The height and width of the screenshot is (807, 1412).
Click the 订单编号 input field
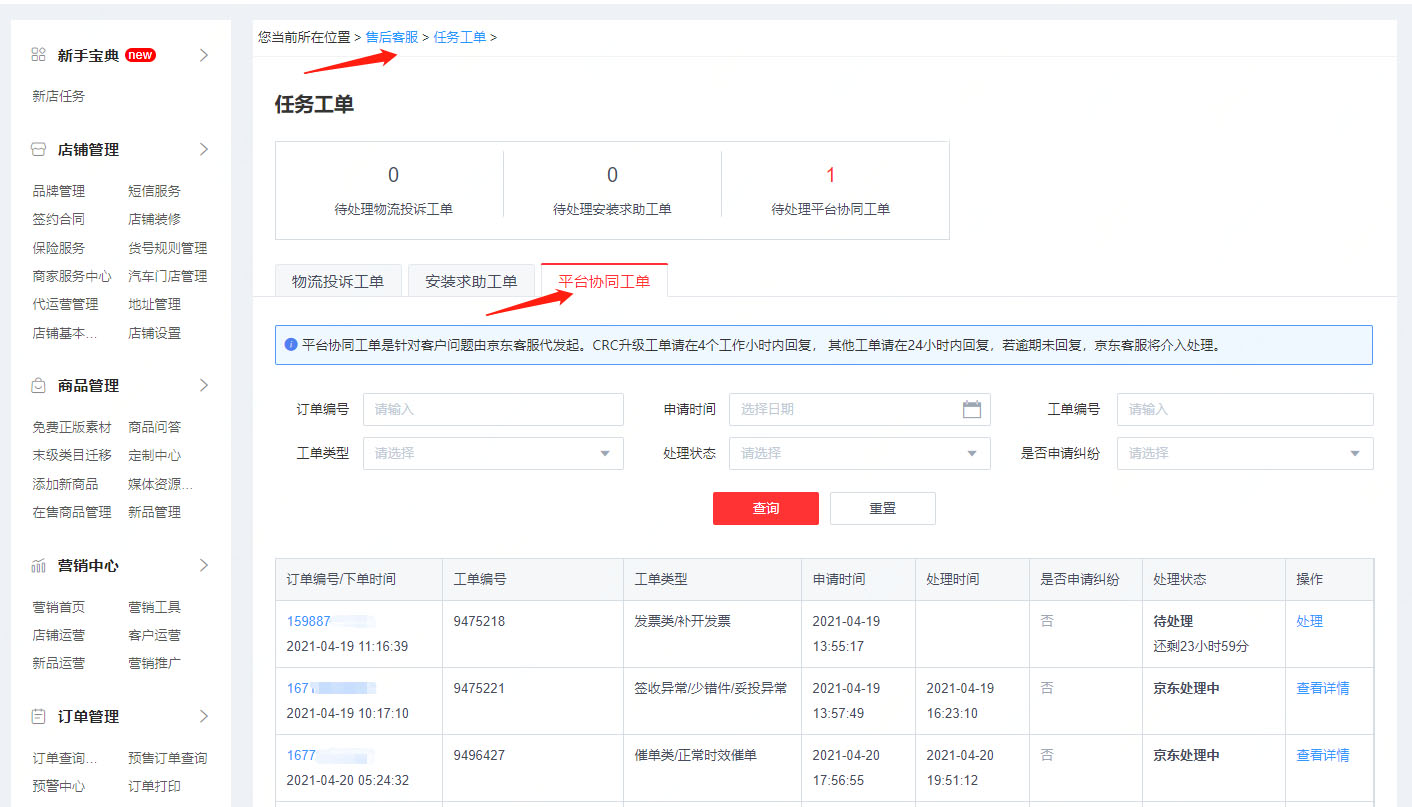pyautogui.click(x=493, y=409)
